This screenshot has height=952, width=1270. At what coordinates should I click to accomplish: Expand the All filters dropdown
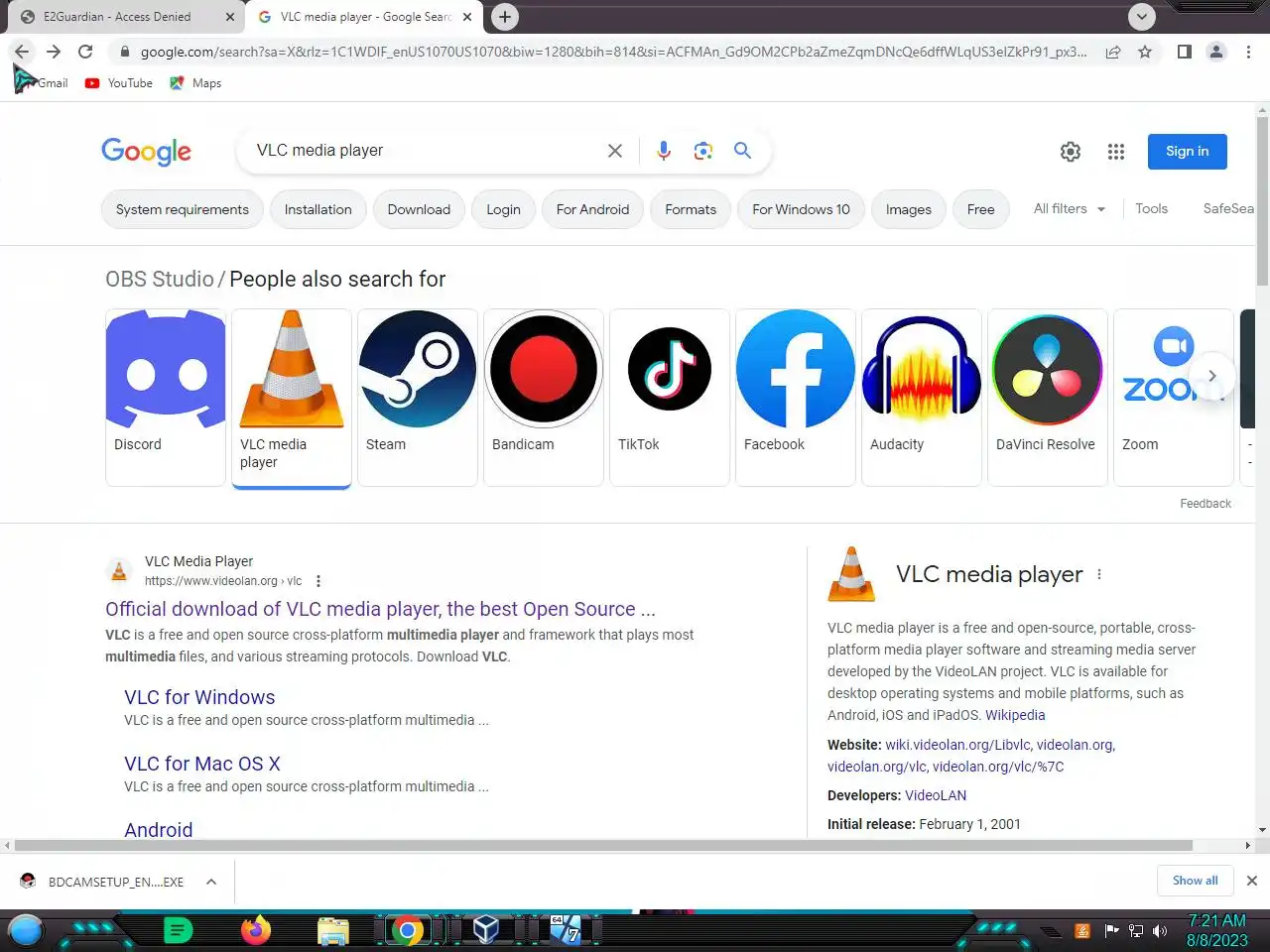point(1070,208)
